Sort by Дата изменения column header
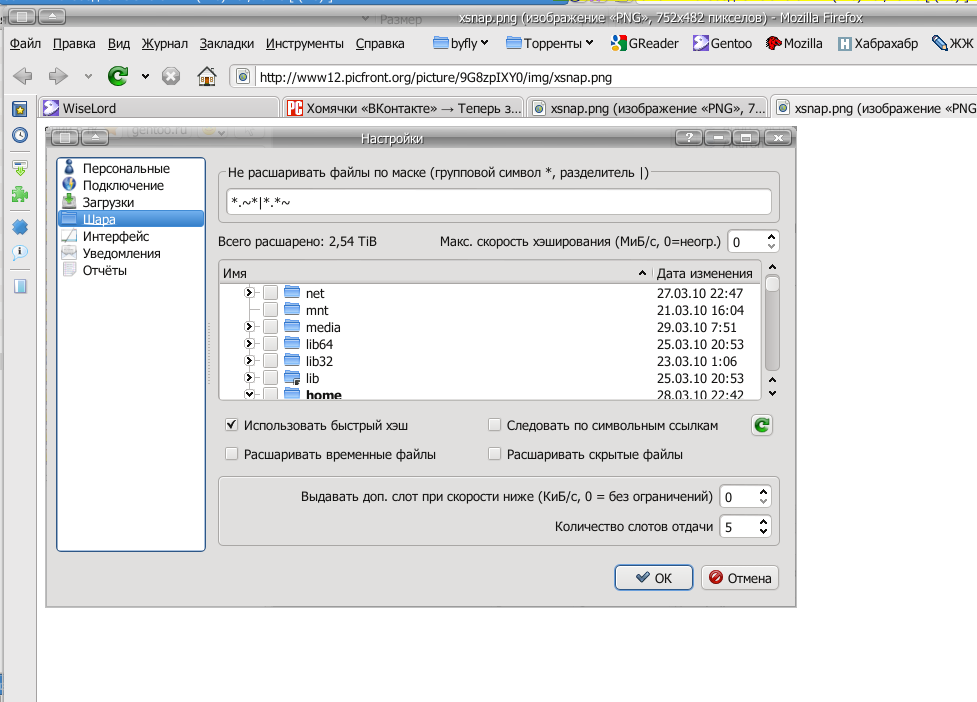The height and width of the screenshot is (702, 977). pos(706,273)
